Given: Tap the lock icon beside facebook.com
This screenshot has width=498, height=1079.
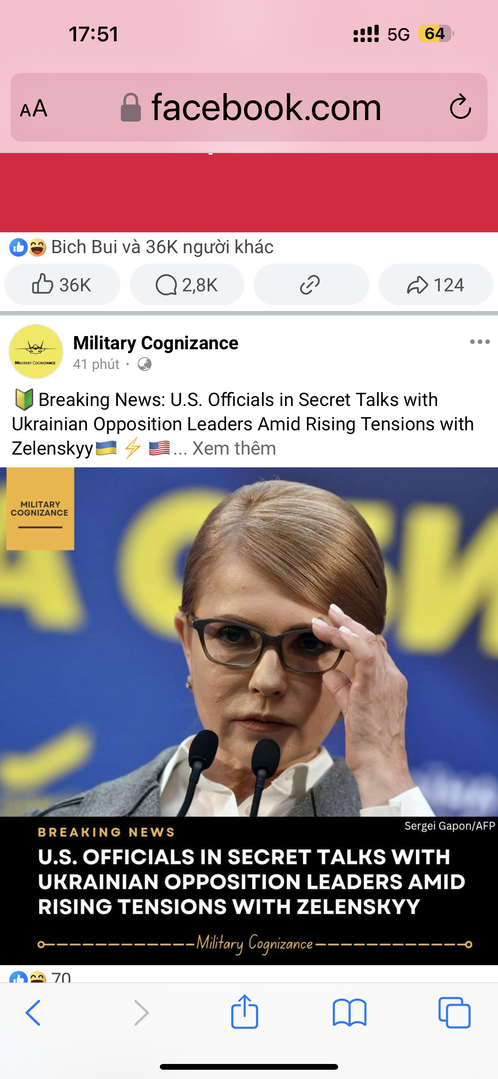Looking at the screenshot, I should 131,108.
